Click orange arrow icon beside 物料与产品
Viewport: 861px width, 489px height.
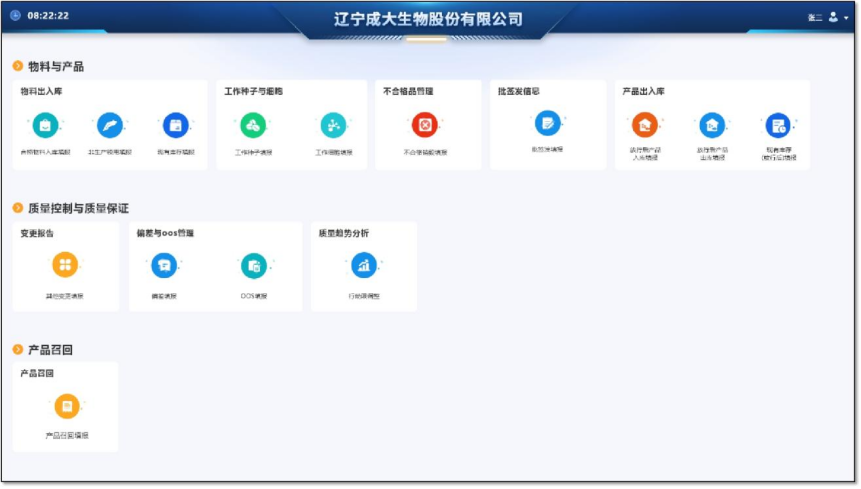point(18,66)
